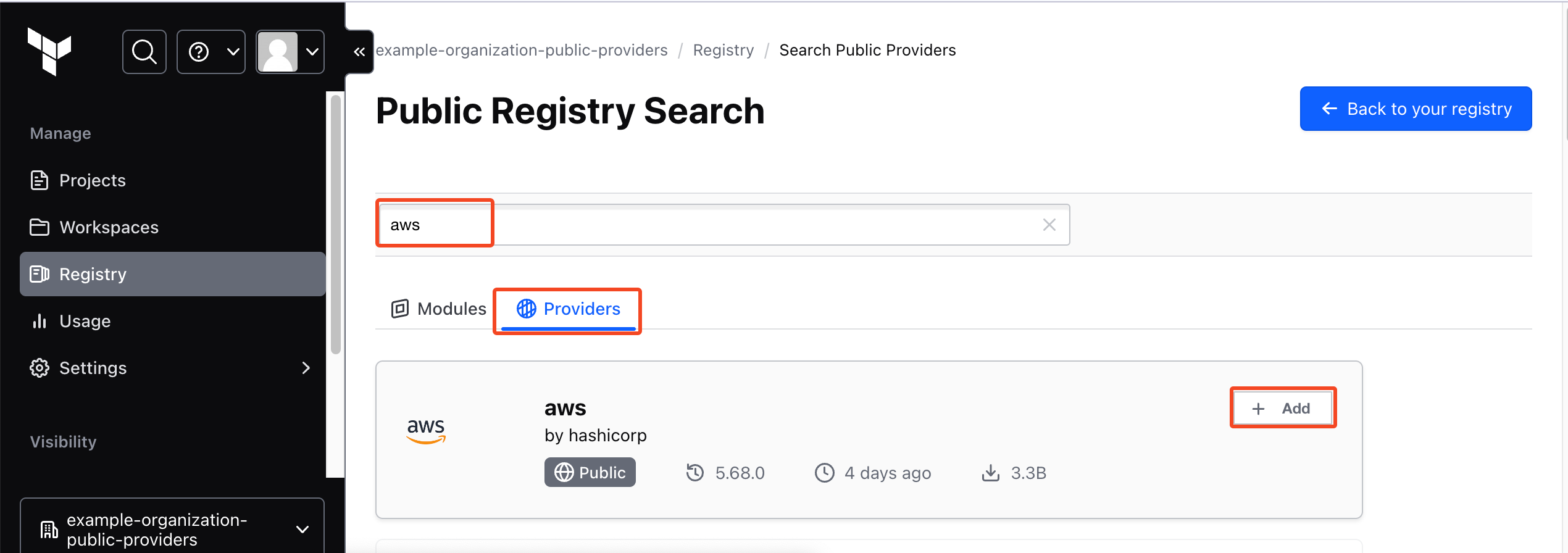Click the aws provider logo
The image size is (1568, 553).
click(426, 430)
